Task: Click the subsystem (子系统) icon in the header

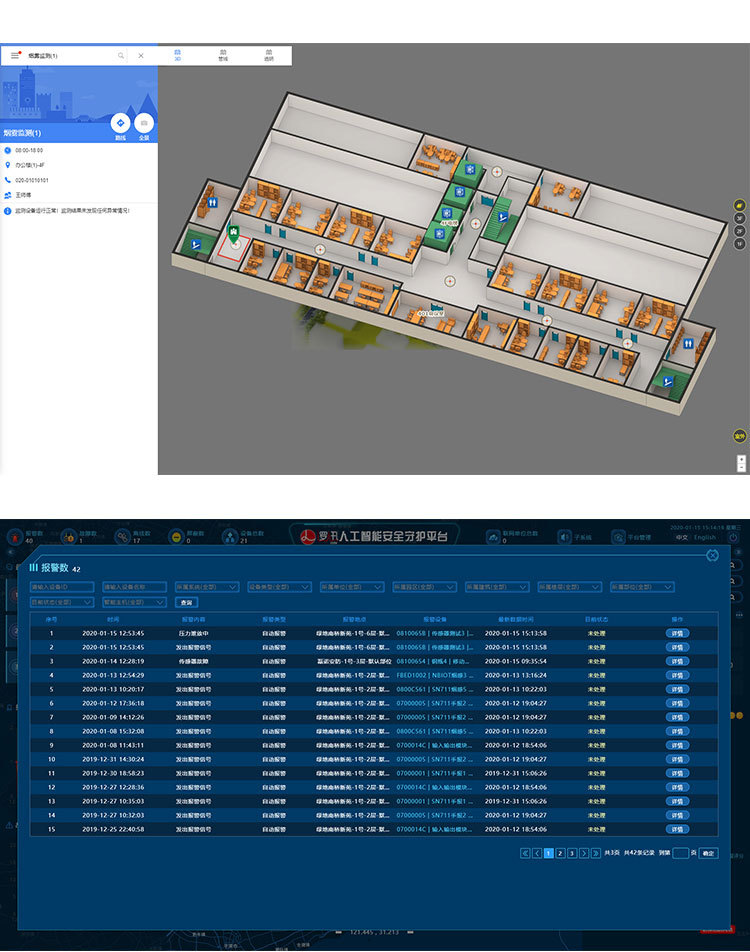Action: (564, 537)
